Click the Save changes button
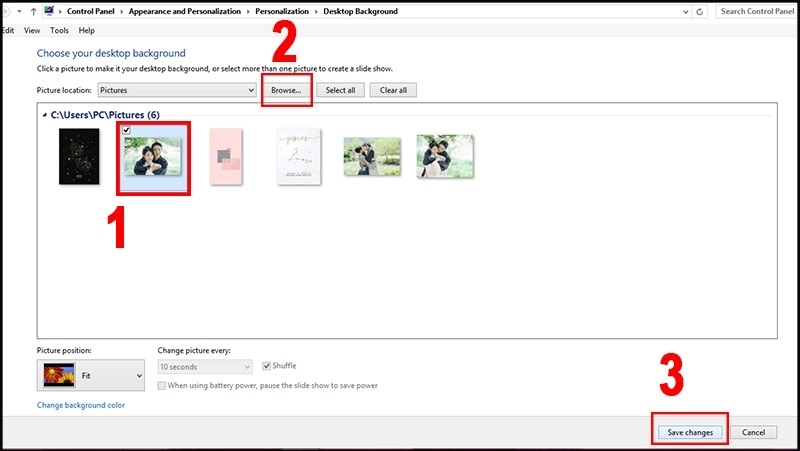800x451 pixels. [x=690, y=432]
